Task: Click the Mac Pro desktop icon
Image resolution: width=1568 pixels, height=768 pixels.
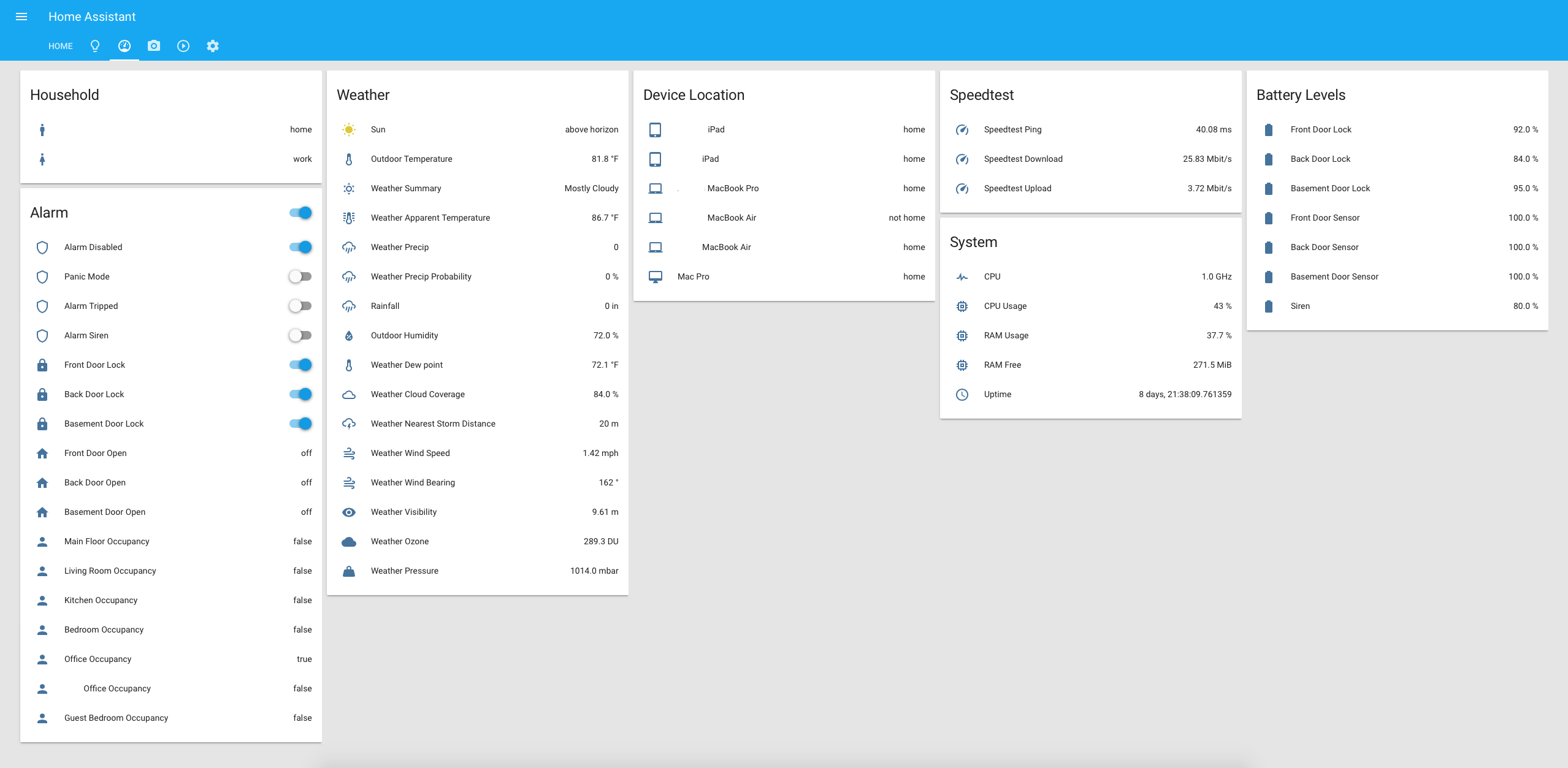Action: [x=656, y=276]
